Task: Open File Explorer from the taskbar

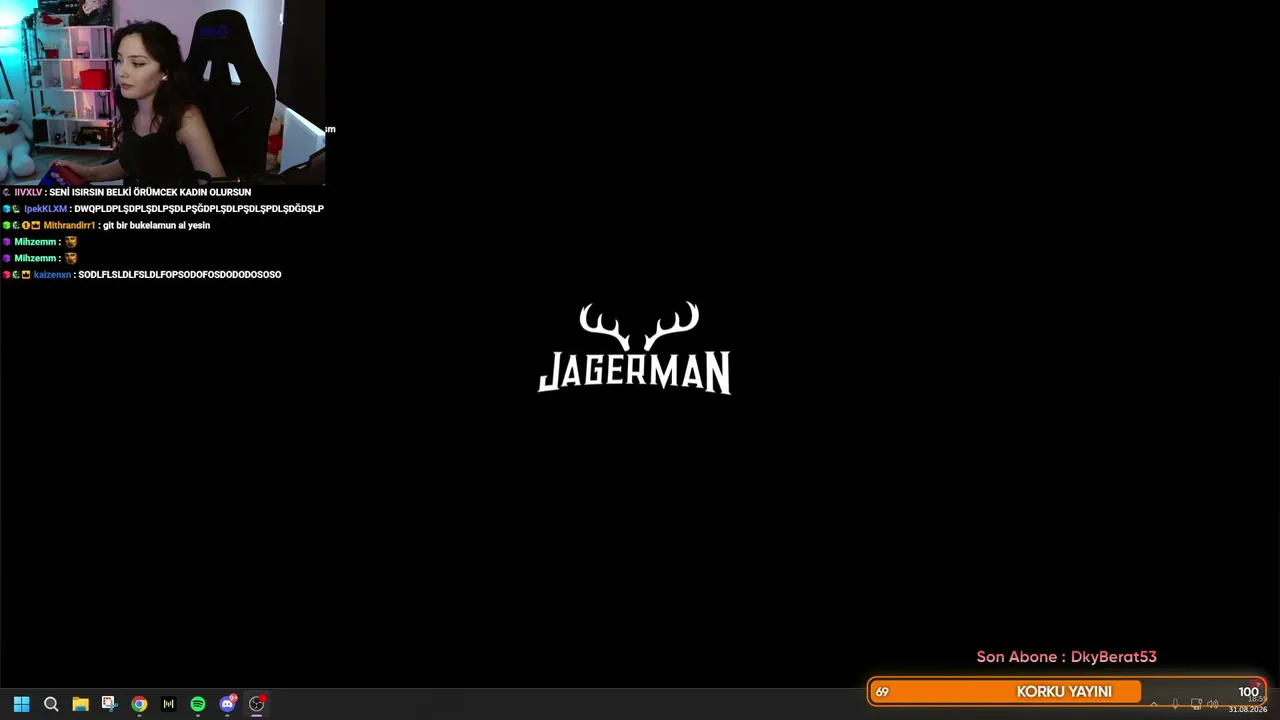Action: 80,704
